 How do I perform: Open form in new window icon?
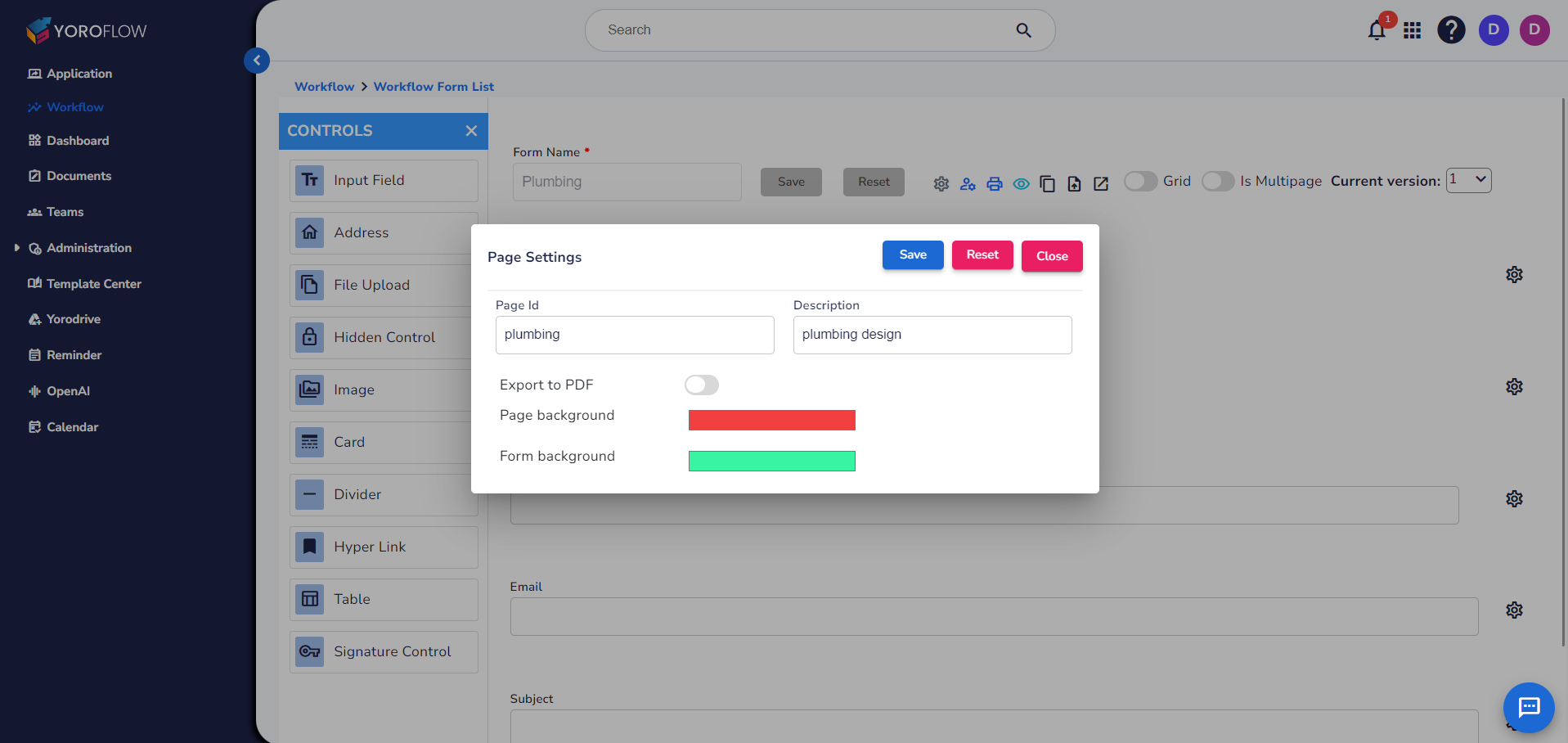1100,184
